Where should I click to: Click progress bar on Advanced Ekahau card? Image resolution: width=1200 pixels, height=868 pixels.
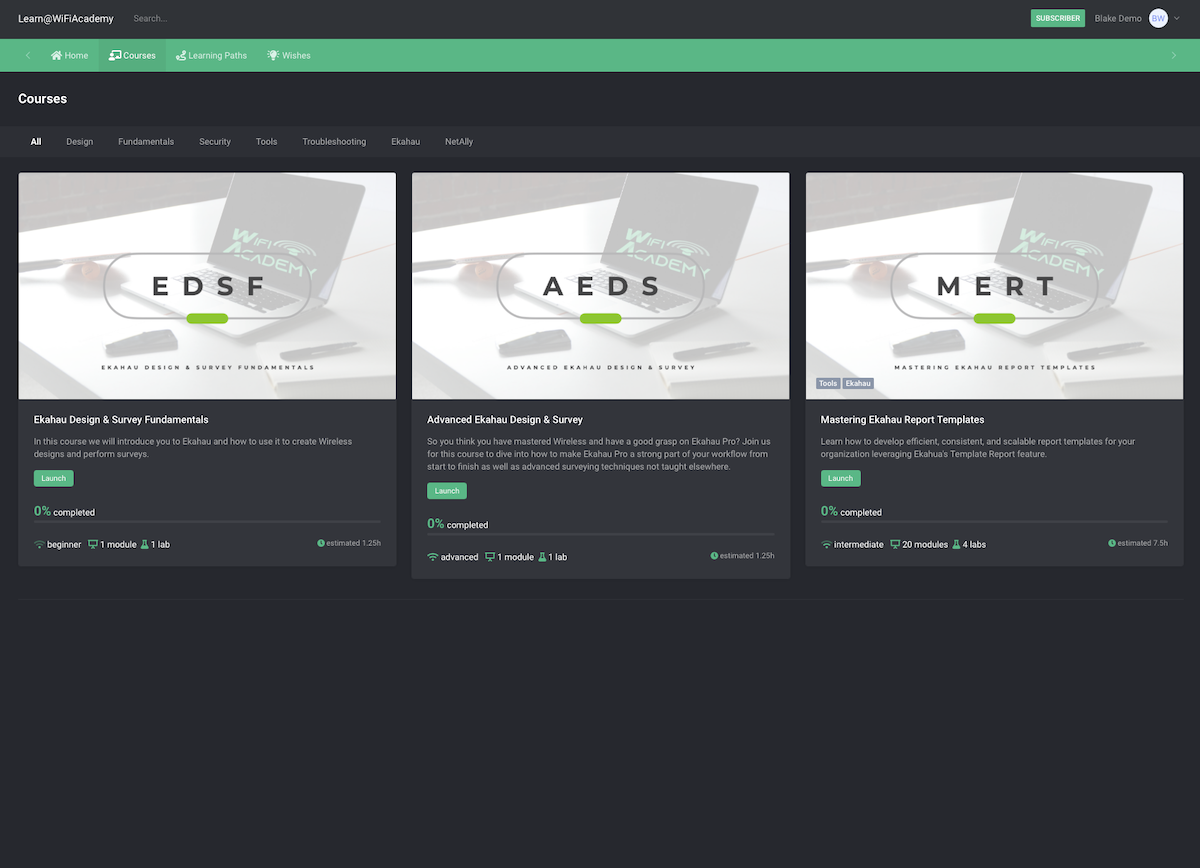pyautogui.click(x=601, y=534)
